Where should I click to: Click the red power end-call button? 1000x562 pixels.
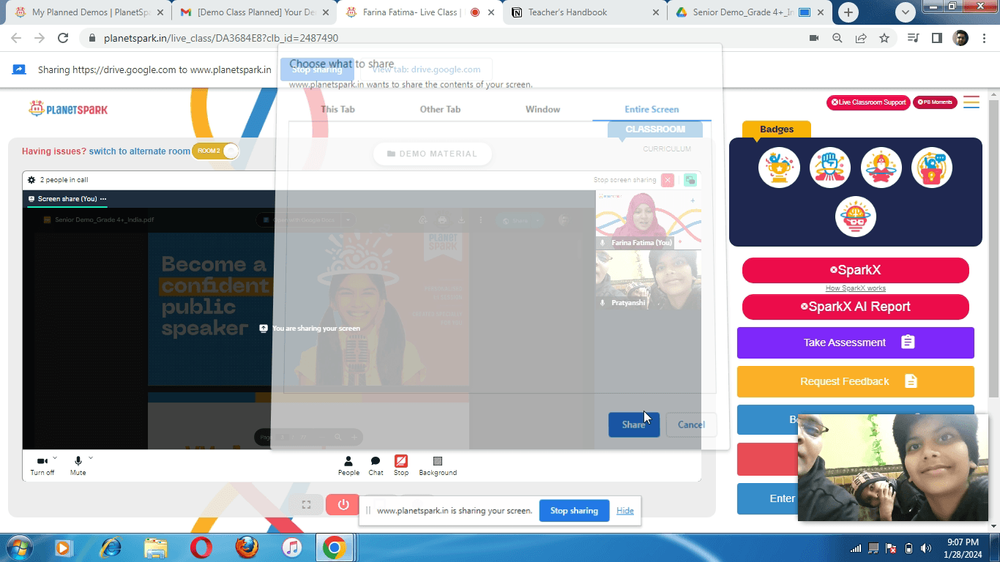pyautogui.click(x=342, y=505)
